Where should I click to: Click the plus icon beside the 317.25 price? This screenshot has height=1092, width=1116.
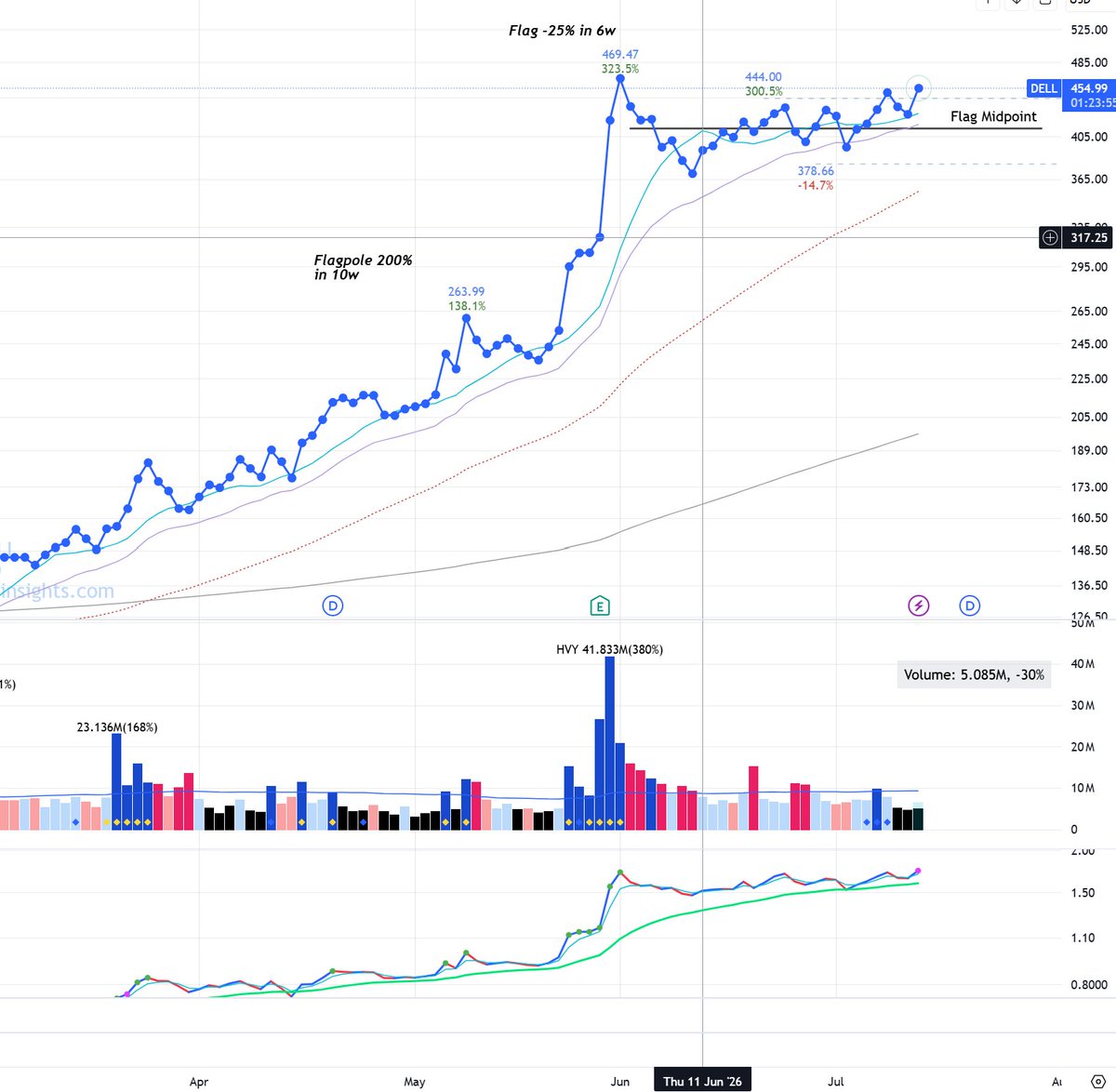pos(1050,237)
